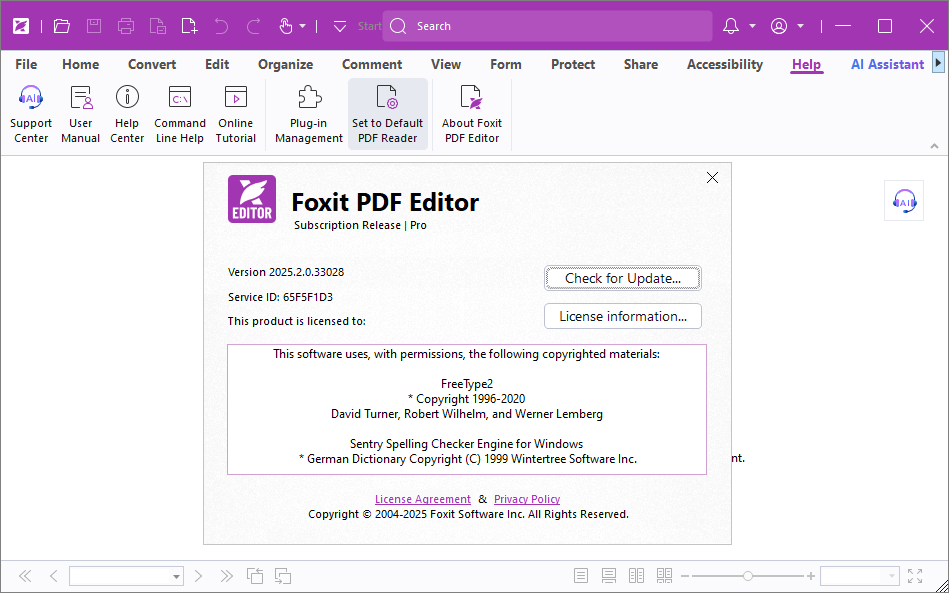The width and height of the screenshot is (949, 593).
Task: Open the AI Assistant tab
Action: click(887, 64)
